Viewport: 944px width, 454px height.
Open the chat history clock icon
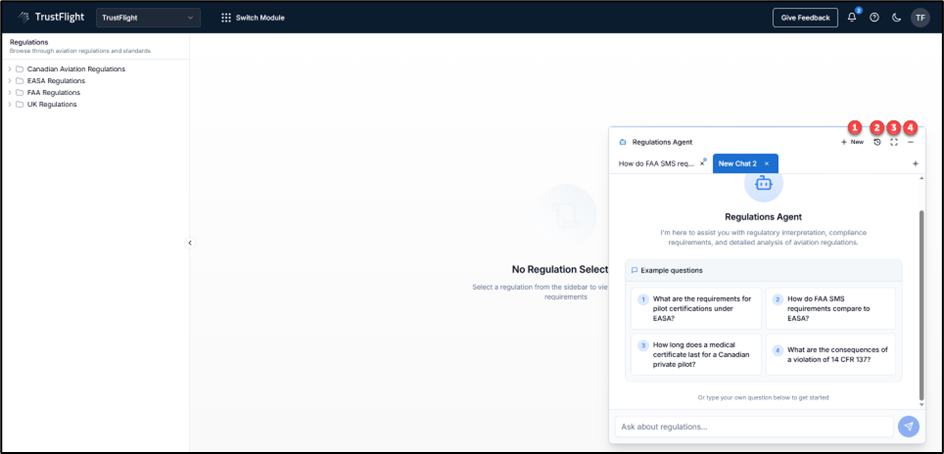click(877, 142)
